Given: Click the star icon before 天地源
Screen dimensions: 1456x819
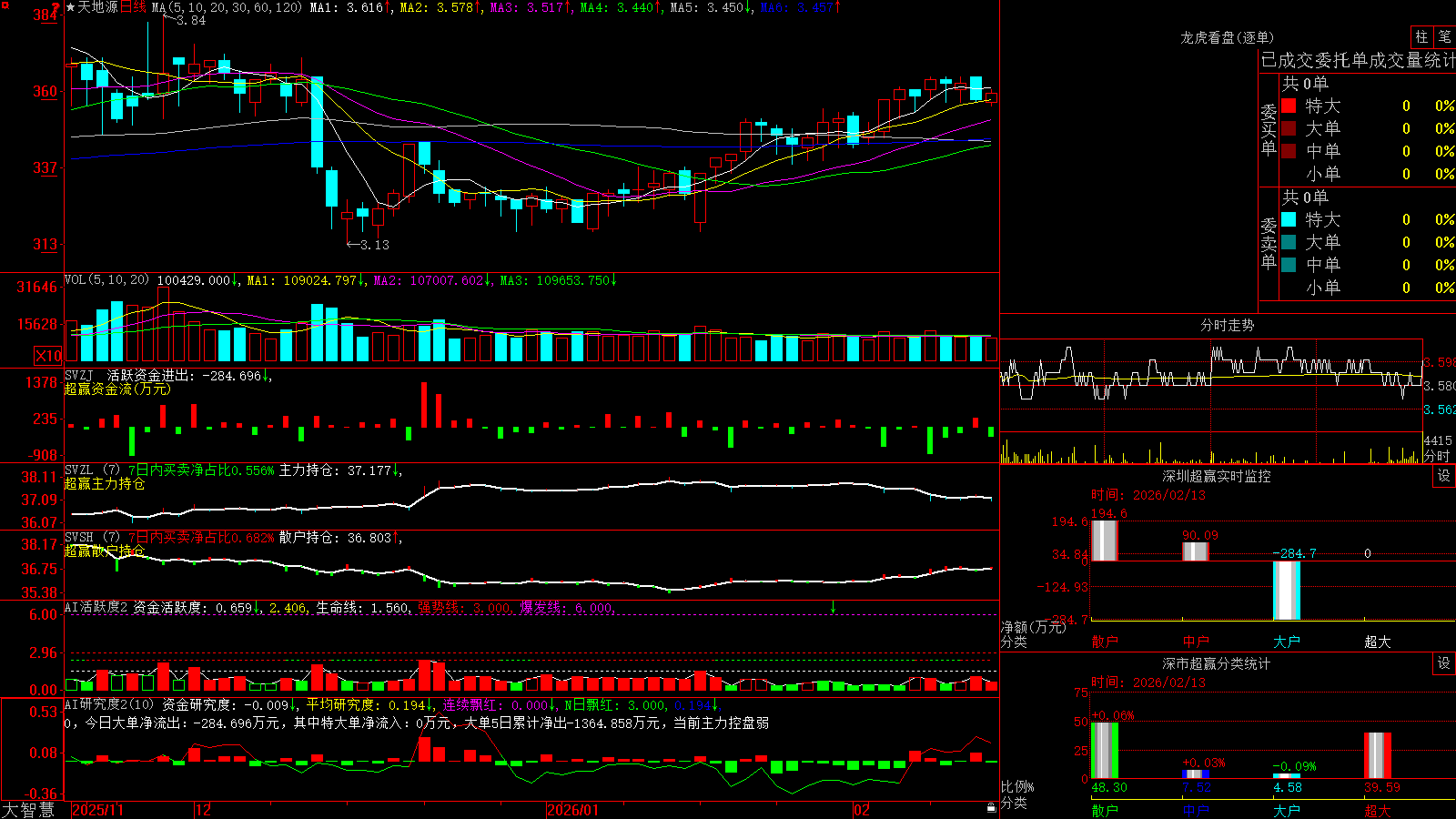Looking at the screenshot, I should point(71,7).
